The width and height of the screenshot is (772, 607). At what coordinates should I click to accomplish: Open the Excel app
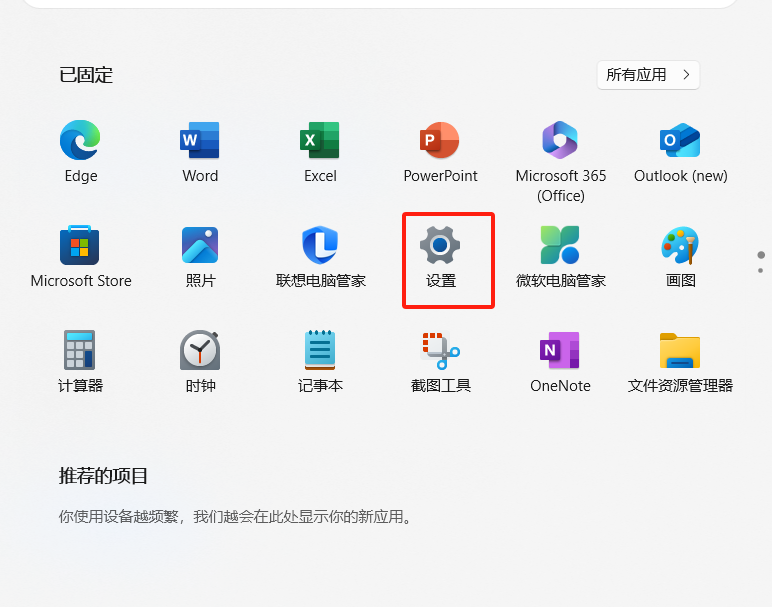[x=320, y=152]
